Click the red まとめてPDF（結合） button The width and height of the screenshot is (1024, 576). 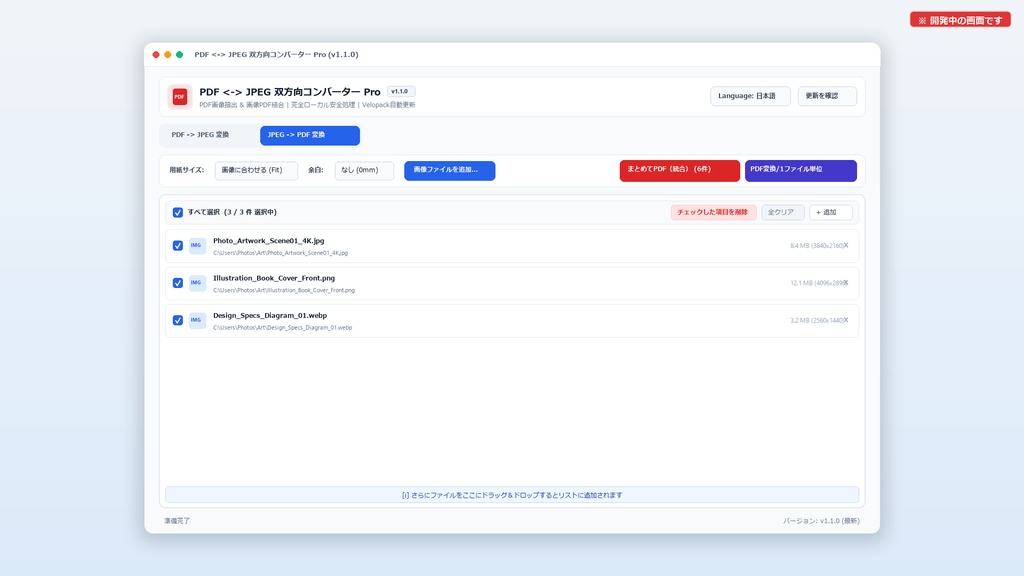679,170
